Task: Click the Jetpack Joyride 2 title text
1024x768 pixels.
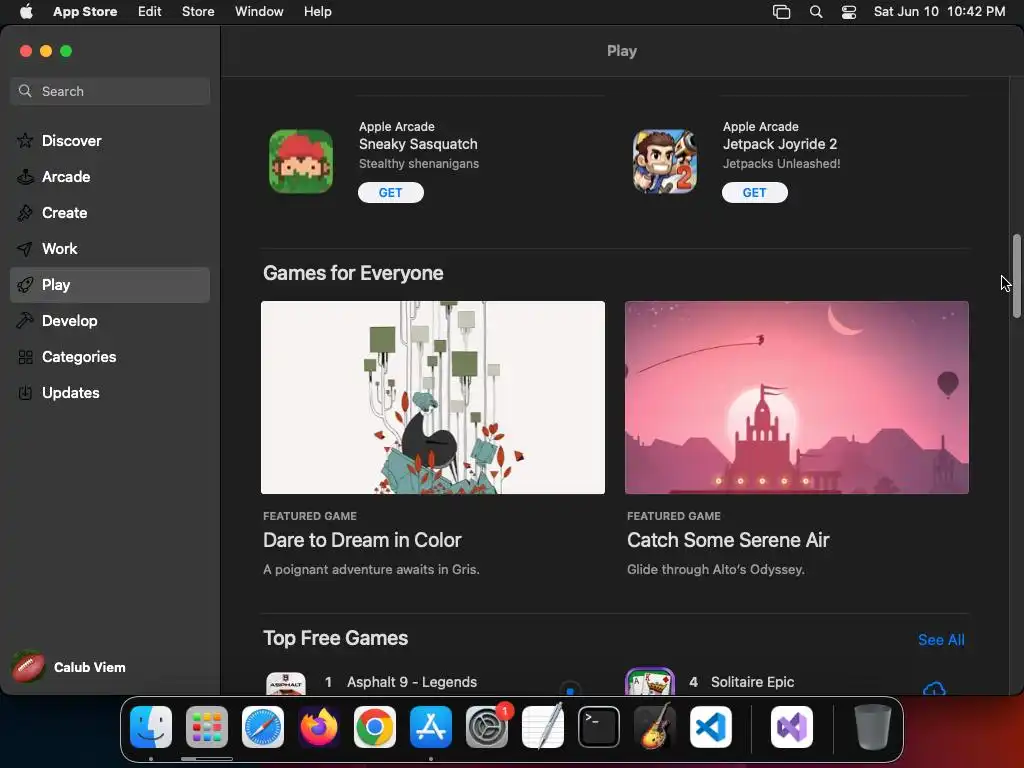Action: pos(780,144)
